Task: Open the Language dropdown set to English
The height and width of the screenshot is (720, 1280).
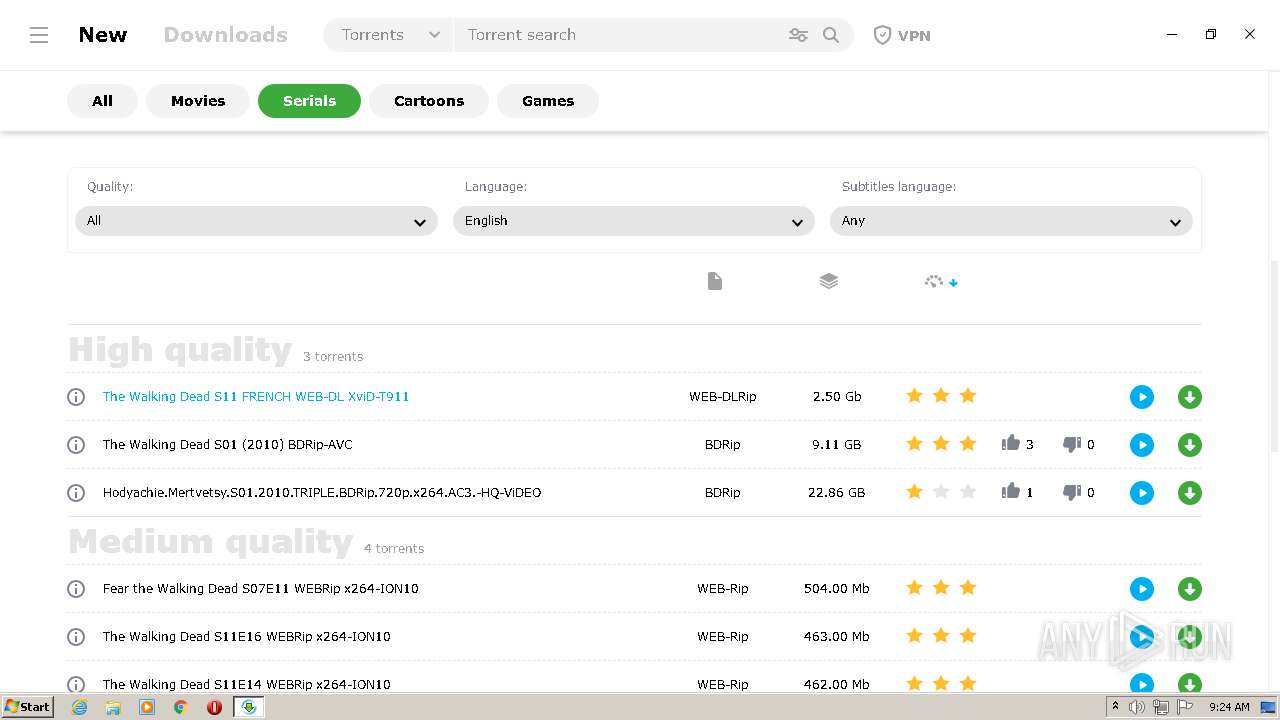Action: tap(634, 221)
